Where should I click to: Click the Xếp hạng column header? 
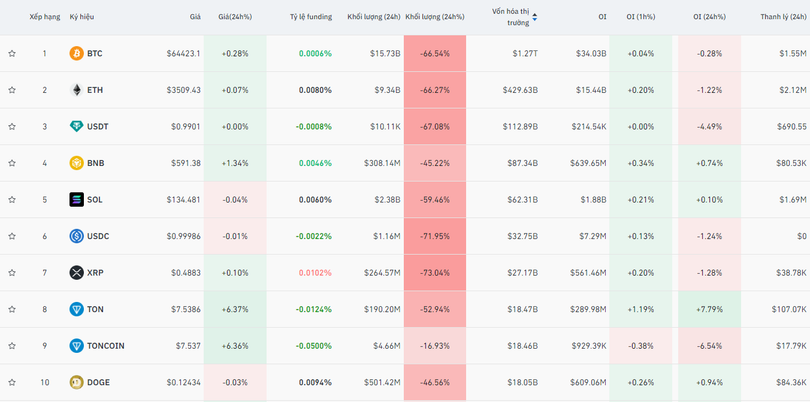45,17
